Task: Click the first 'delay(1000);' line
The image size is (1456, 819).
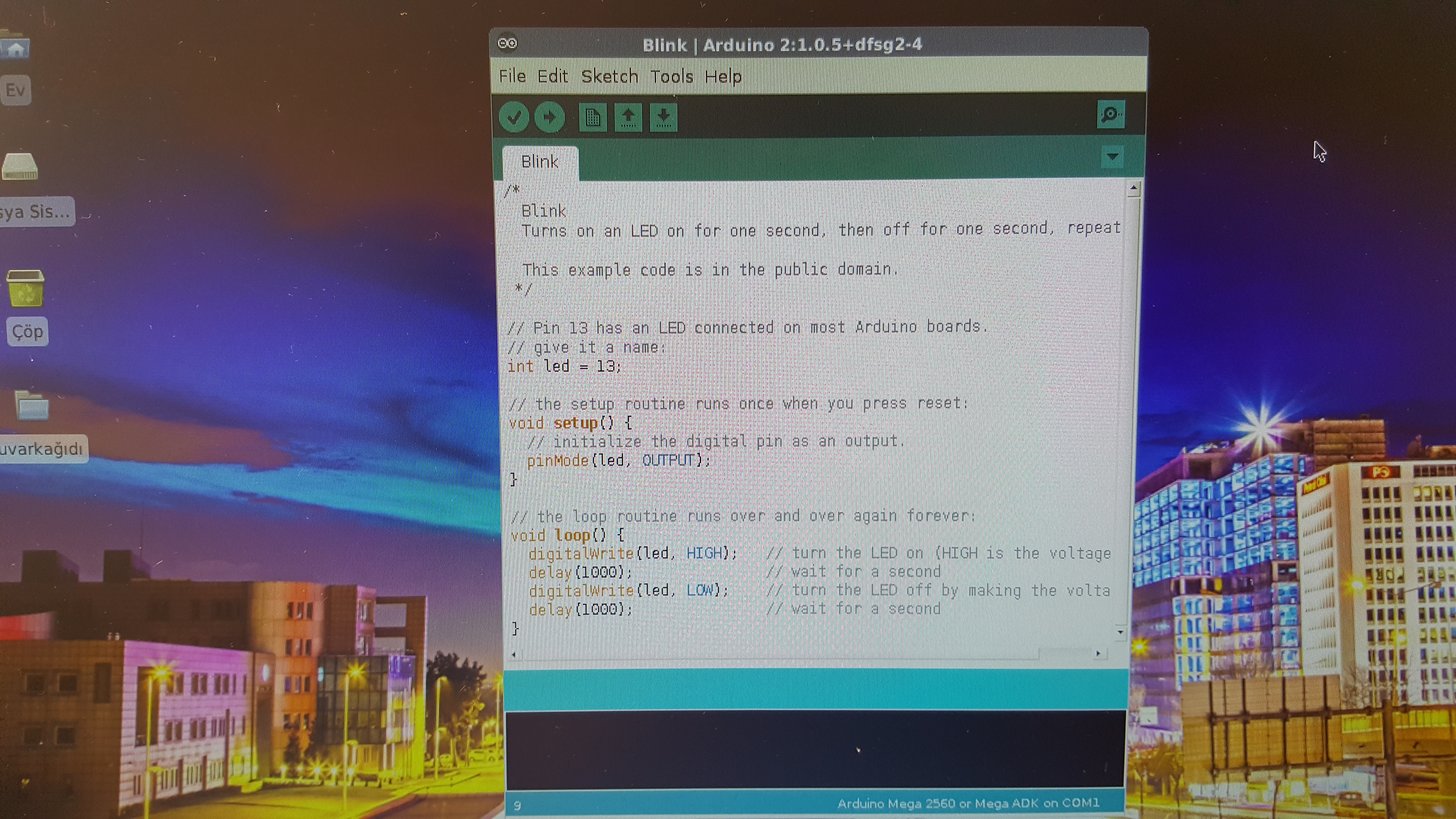Action: click(x=581, y=573)
